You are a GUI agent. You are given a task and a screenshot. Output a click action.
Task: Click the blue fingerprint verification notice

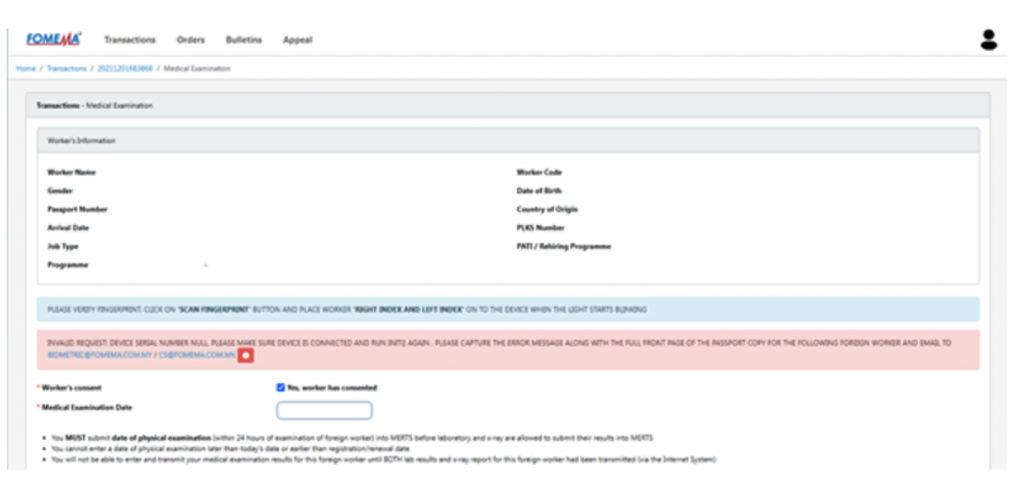508,310
